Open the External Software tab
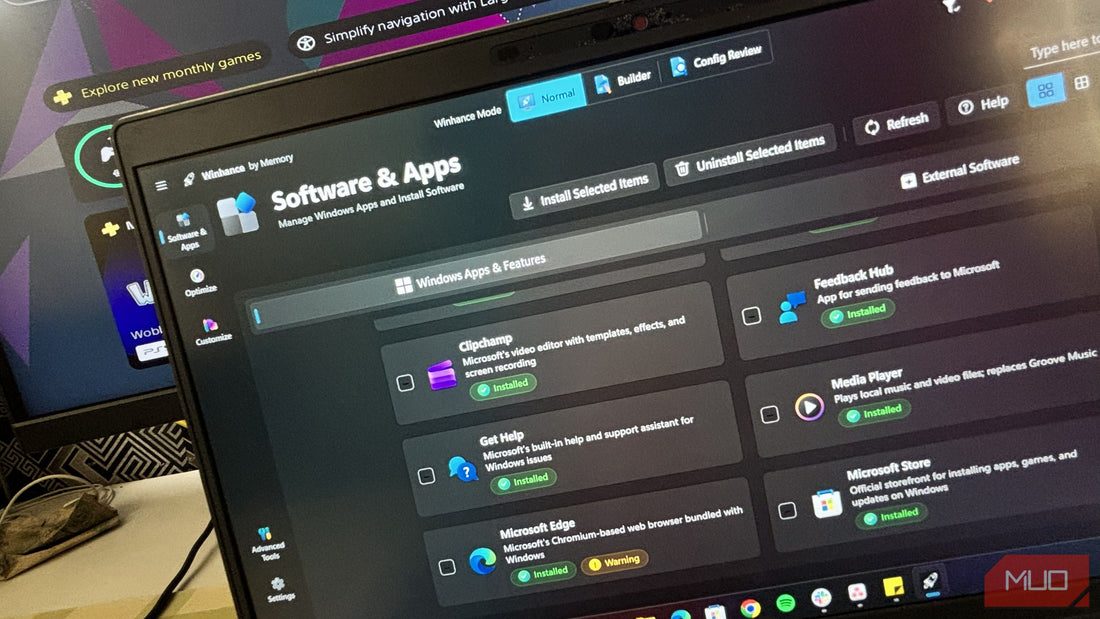Viewport: 1100px width, 619px height. [x=961, y=173]
